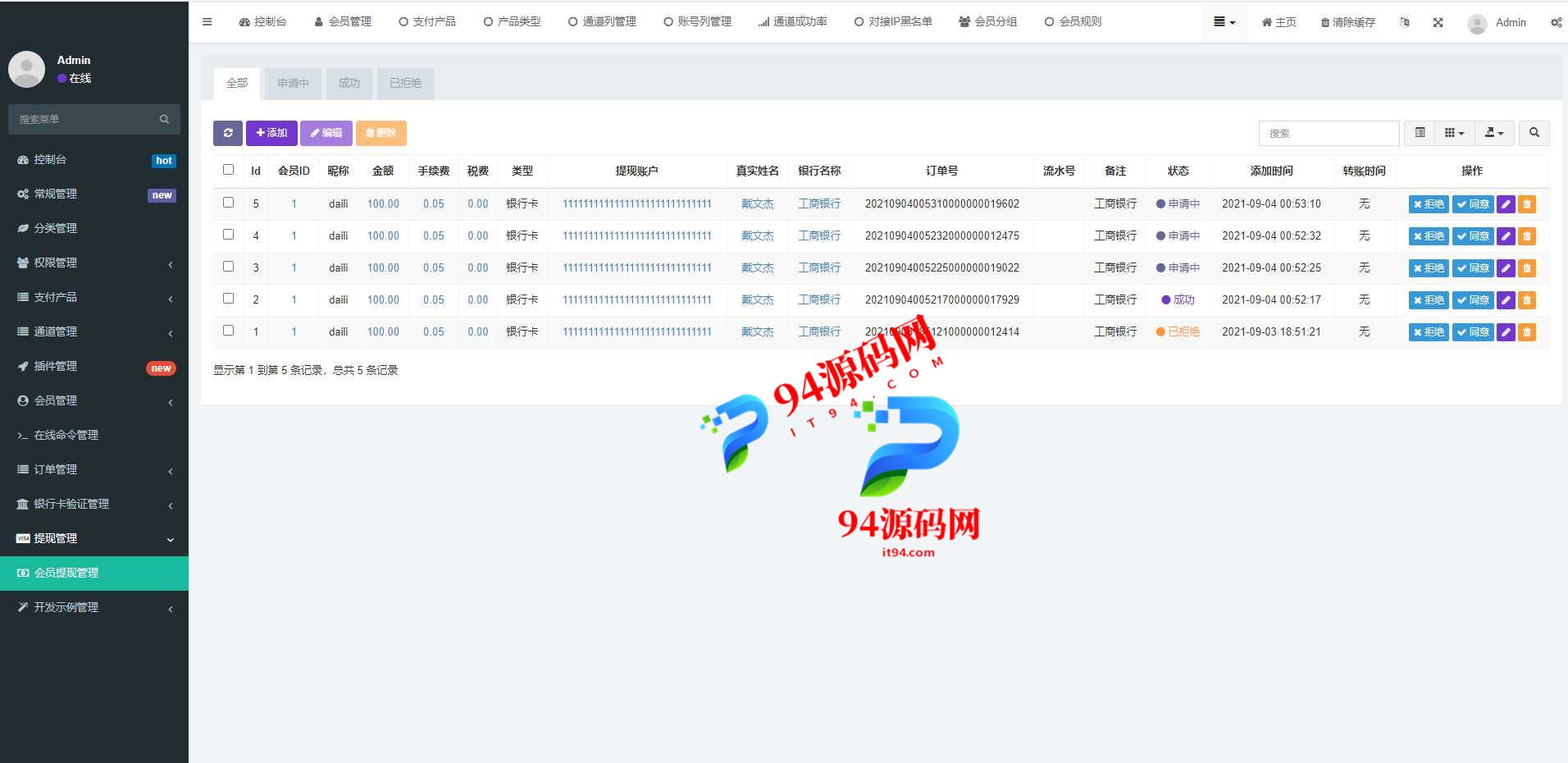Switch to 成功 tab

pos(349,84)
